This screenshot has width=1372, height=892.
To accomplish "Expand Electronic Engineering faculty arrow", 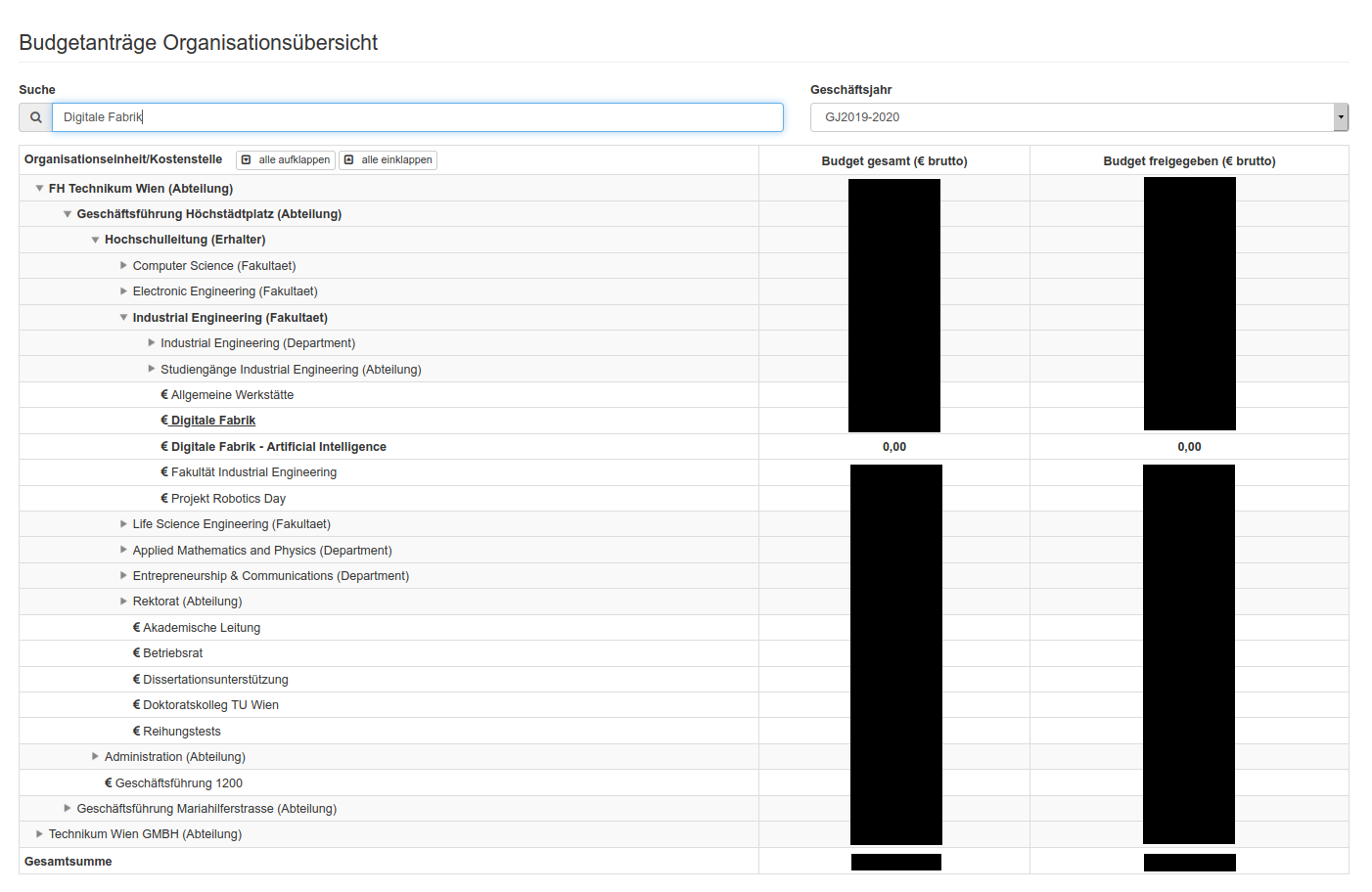I will click(123, 291).
